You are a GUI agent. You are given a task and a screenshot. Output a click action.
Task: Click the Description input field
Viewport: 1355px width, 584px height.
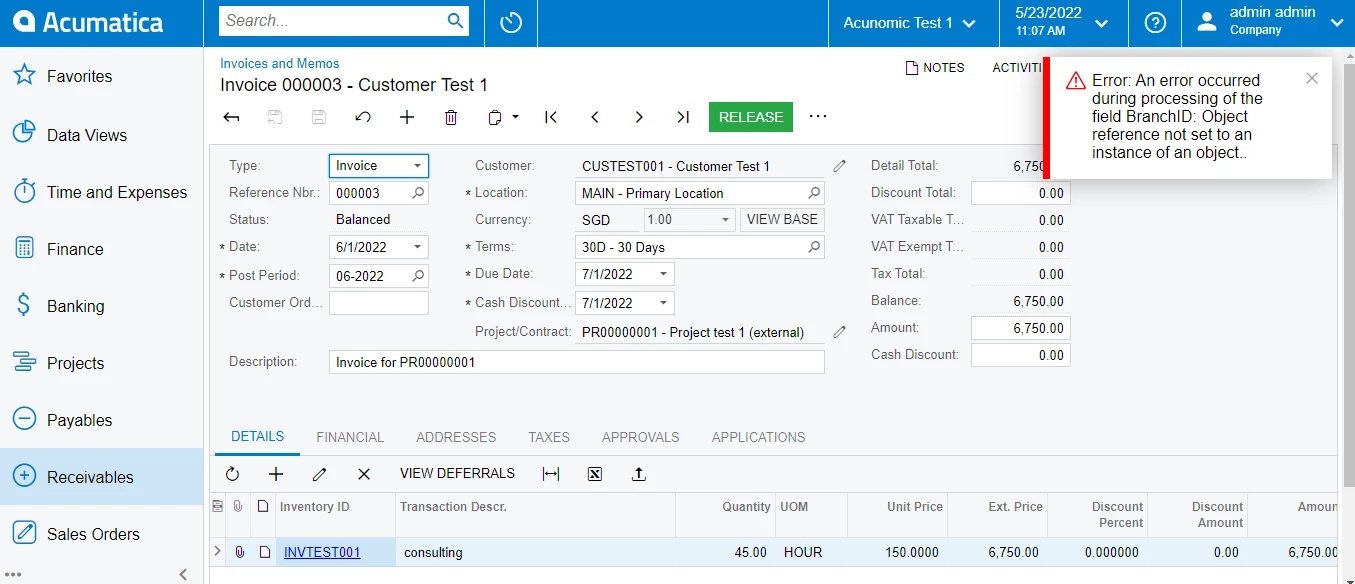pyautogui.click(x=577, y=362)
